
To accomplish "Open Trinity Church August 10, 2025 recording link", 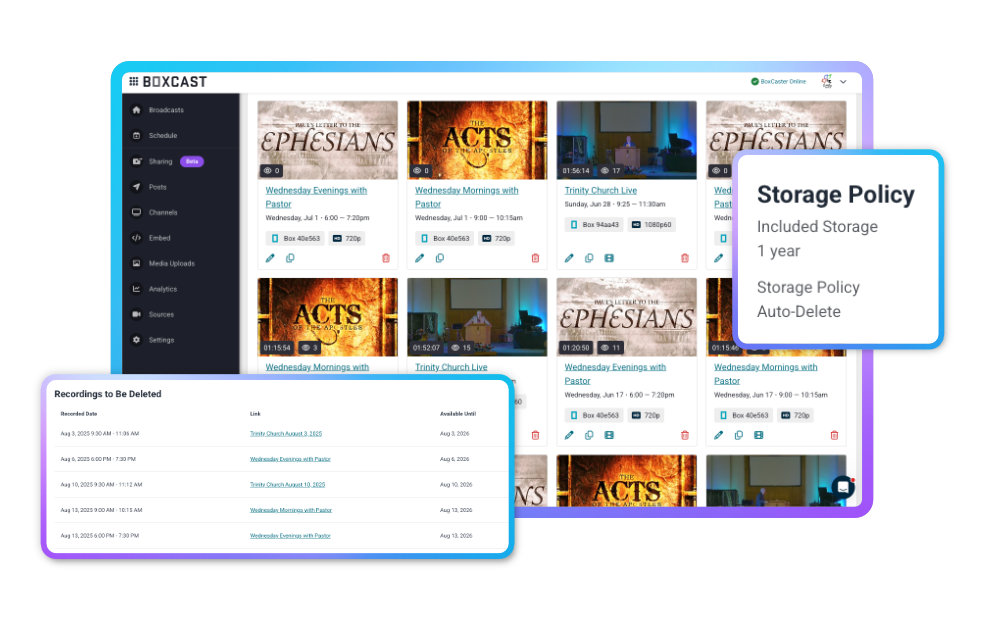I will click(287, 484).
